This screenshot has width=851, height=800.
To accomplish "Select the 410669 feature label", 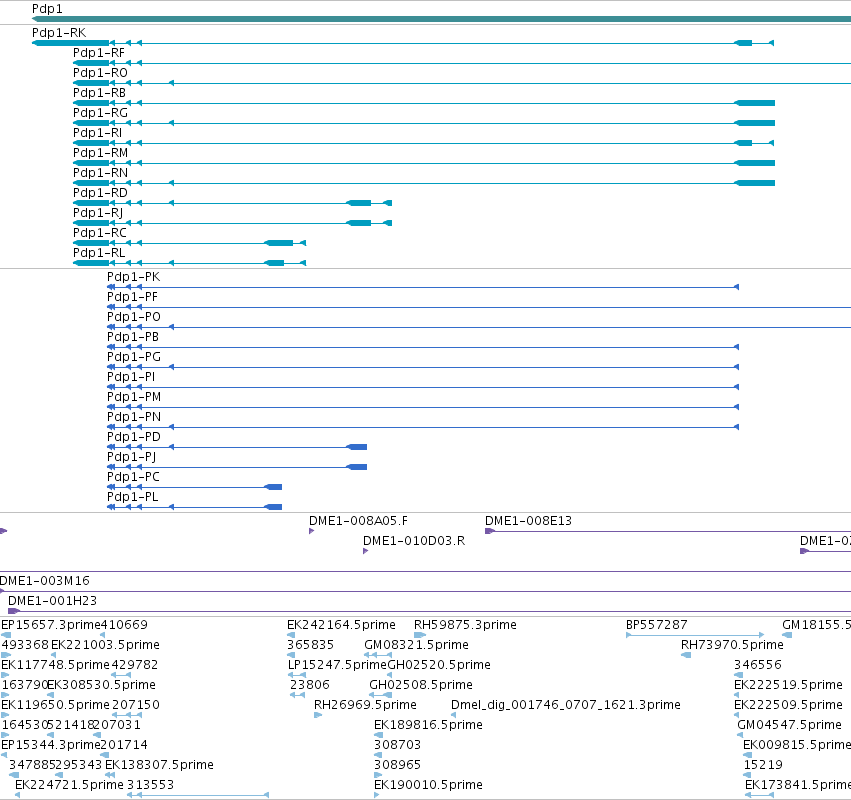I will (x=124, y=625).
